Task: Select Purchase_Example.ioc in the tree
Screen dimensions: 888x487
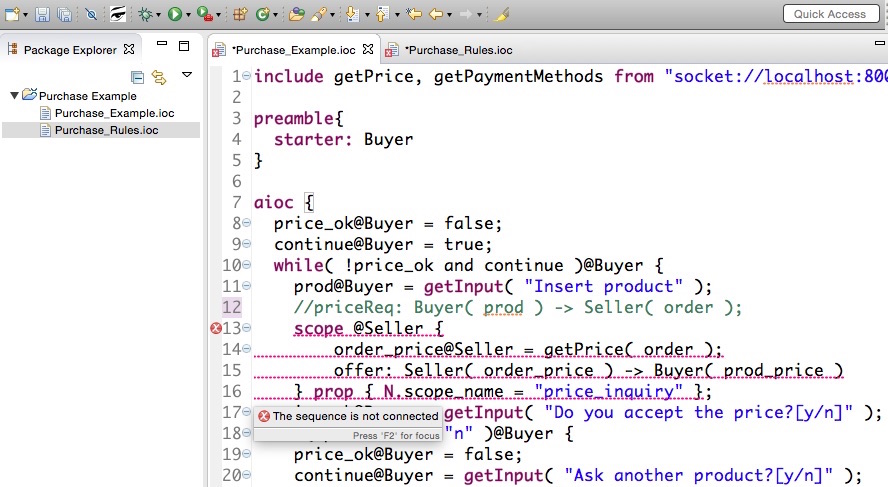Action: point(107,113)
